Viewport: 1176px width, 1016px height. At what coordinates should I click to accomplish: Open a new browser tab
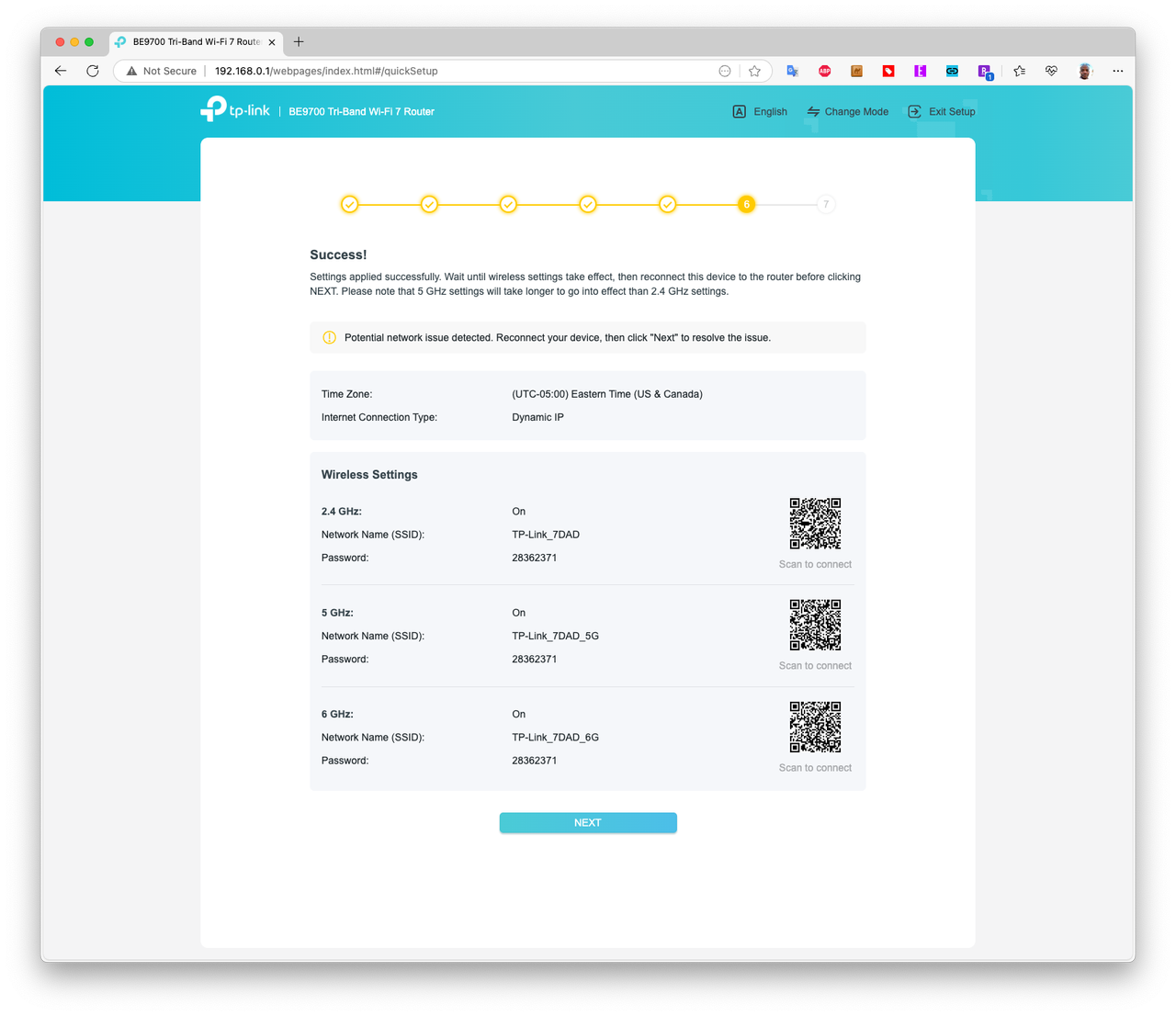point(299,41)
